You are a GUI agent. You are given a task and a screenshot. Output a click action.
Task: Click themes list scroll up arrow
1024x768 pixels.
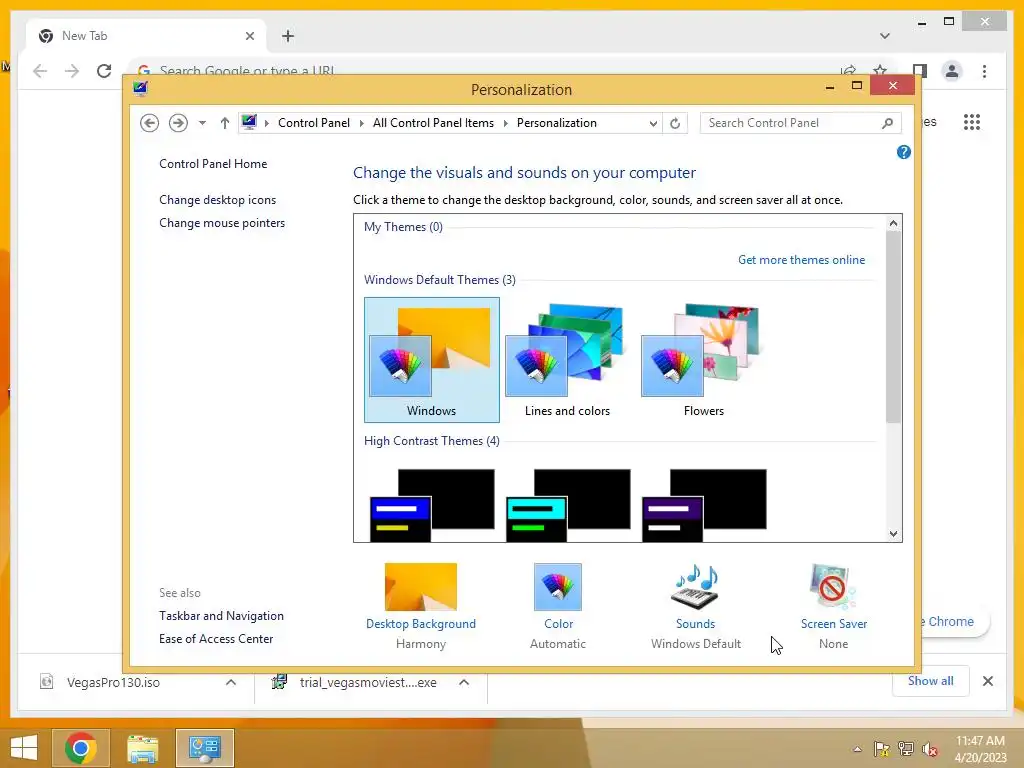(x=893, y=223)
